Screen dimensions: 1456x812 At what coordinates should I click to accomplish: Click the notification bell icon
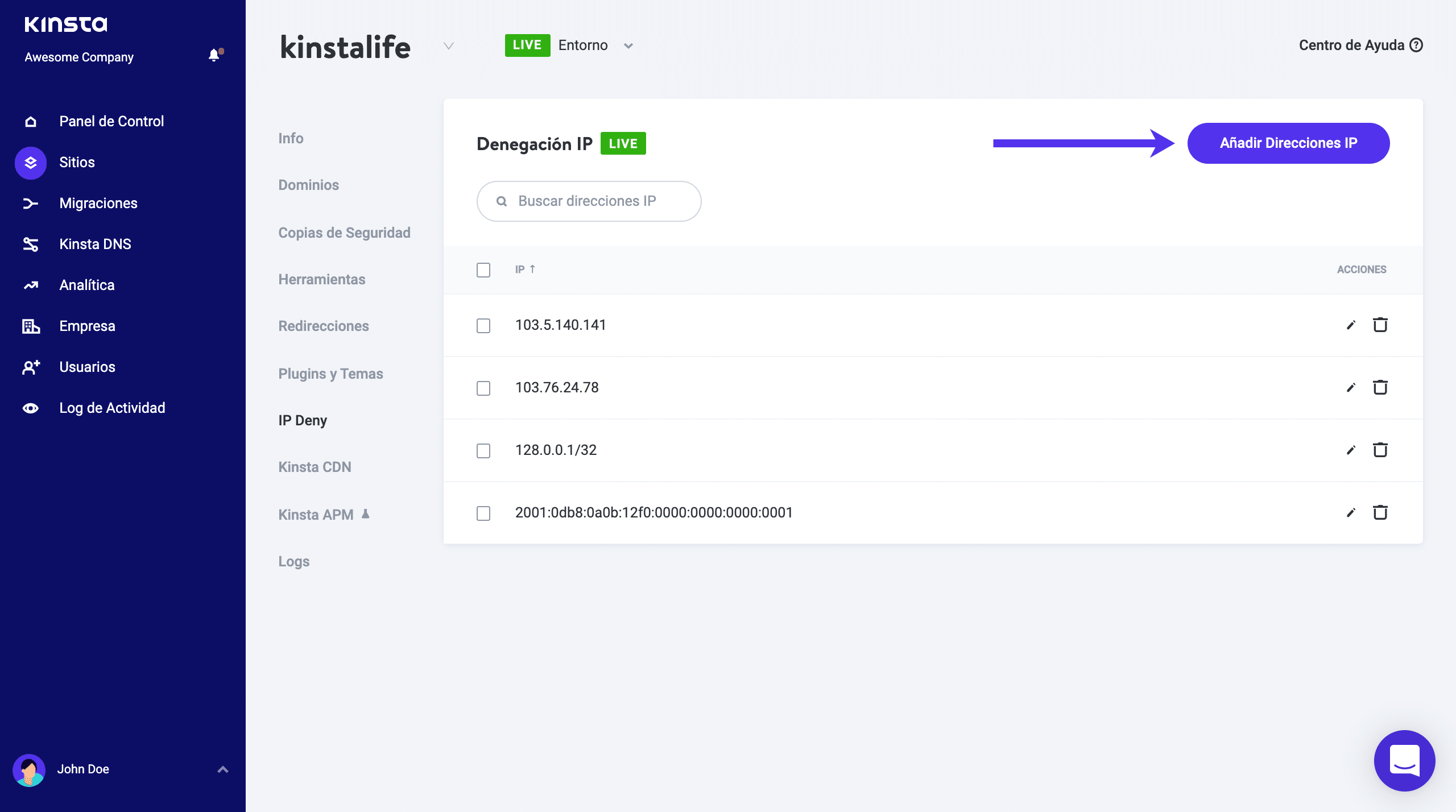point(214,55)
